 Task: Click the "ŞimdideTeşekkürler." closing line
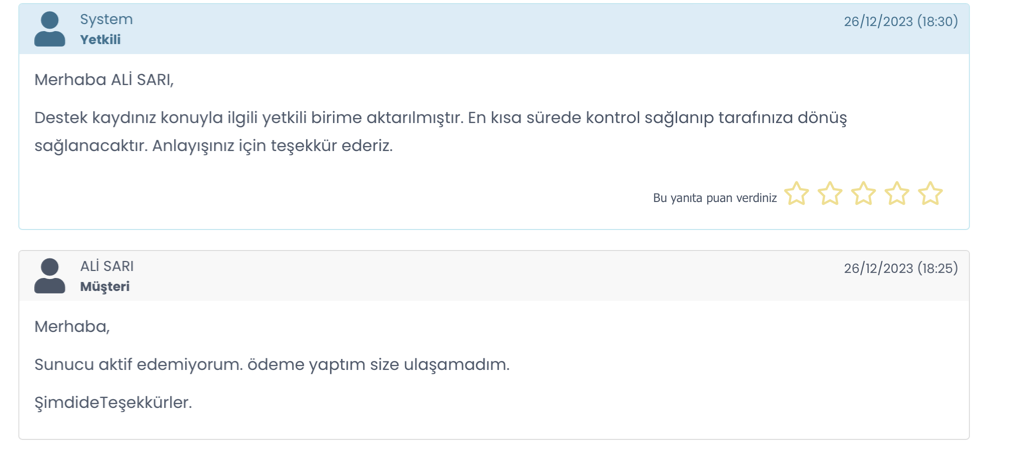pos(113,403)
